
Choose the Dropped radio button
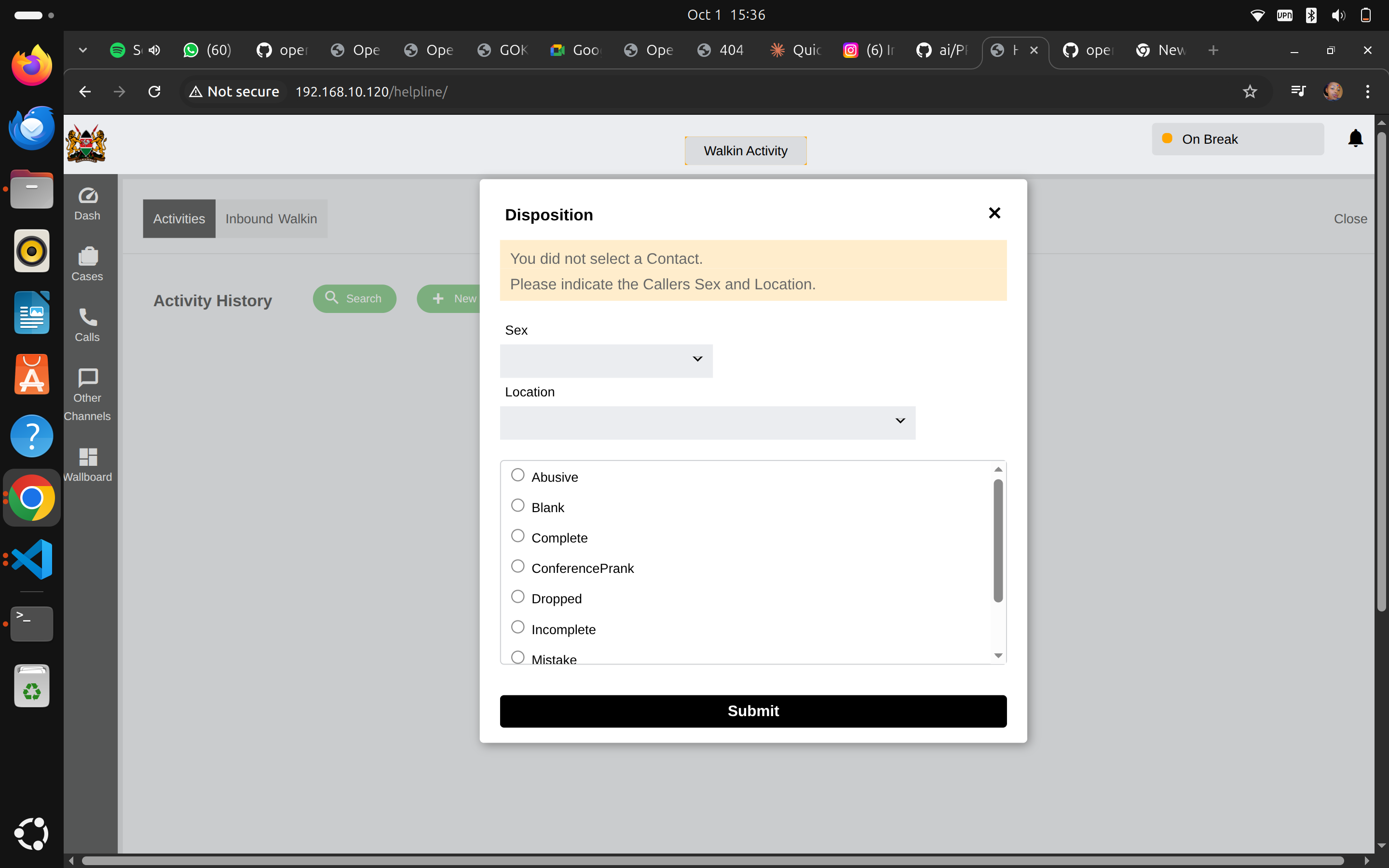click(x=517, y=597)
